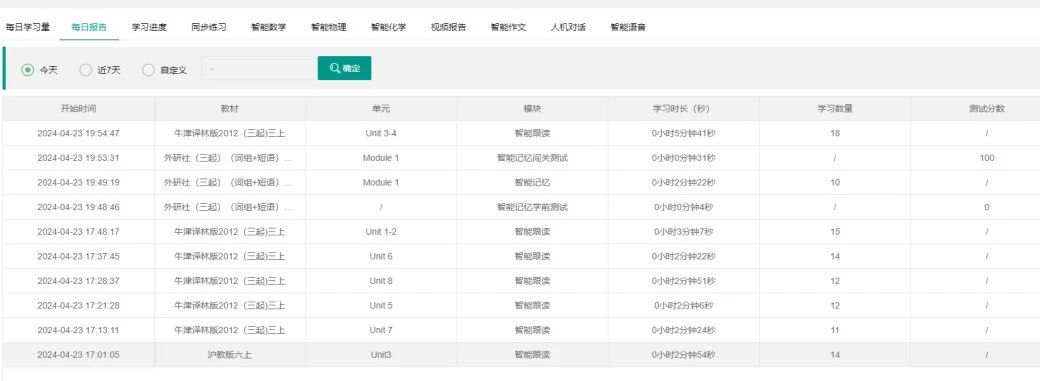Open the 每日学习量 tab
This screenshot has height=381, width=1040.
point(28,27)
